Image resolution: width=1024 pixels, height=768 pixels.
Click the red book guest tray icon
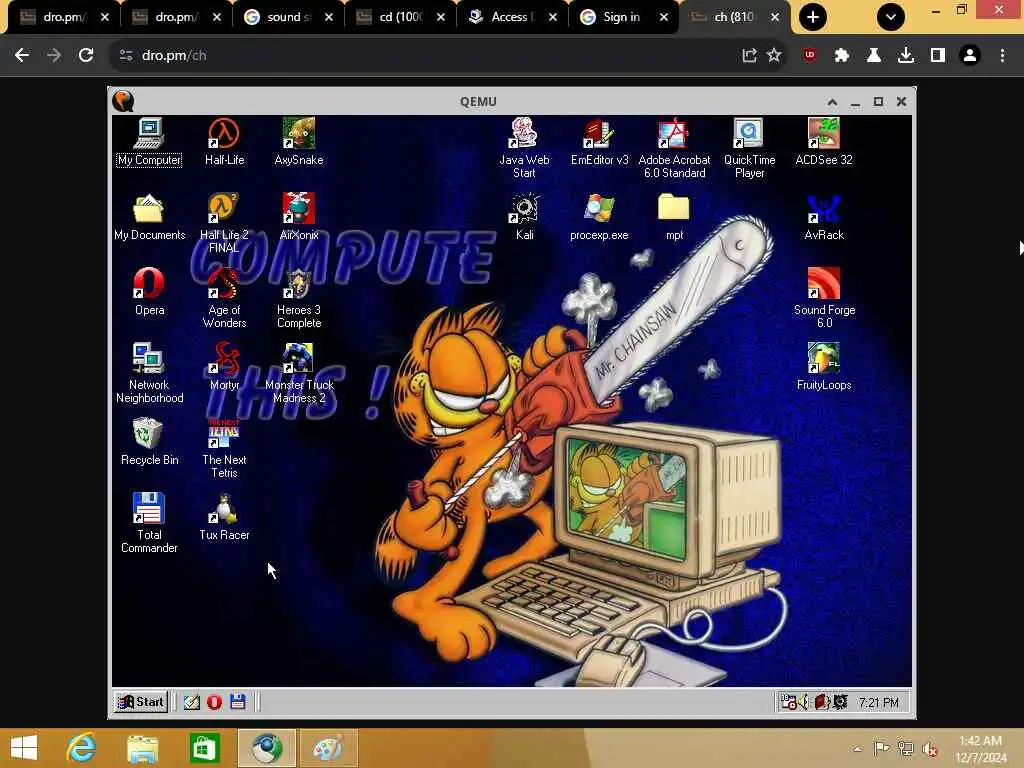[x=822, y=702]
